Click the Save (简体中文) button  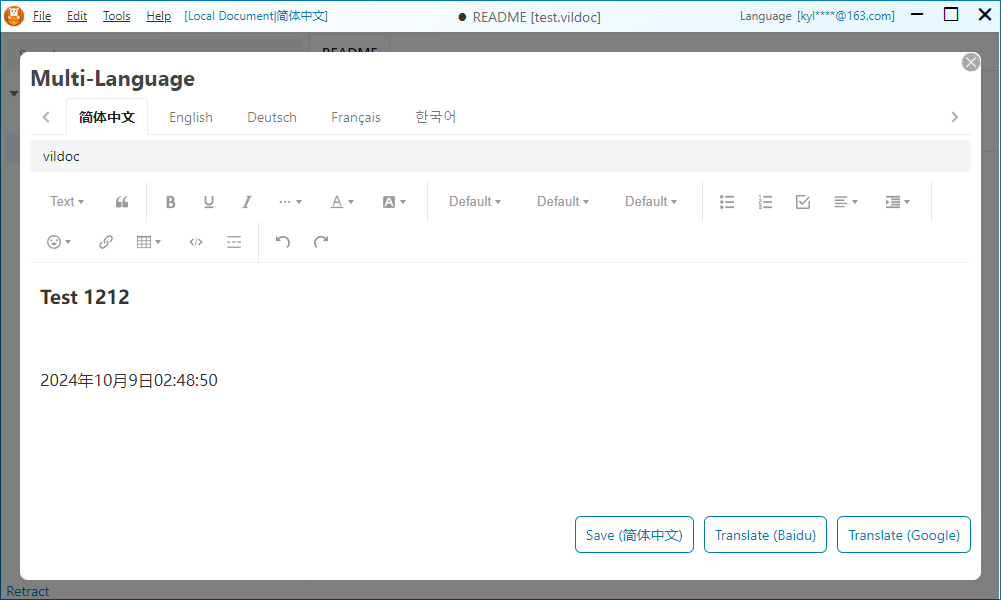(x=634, y=535)
